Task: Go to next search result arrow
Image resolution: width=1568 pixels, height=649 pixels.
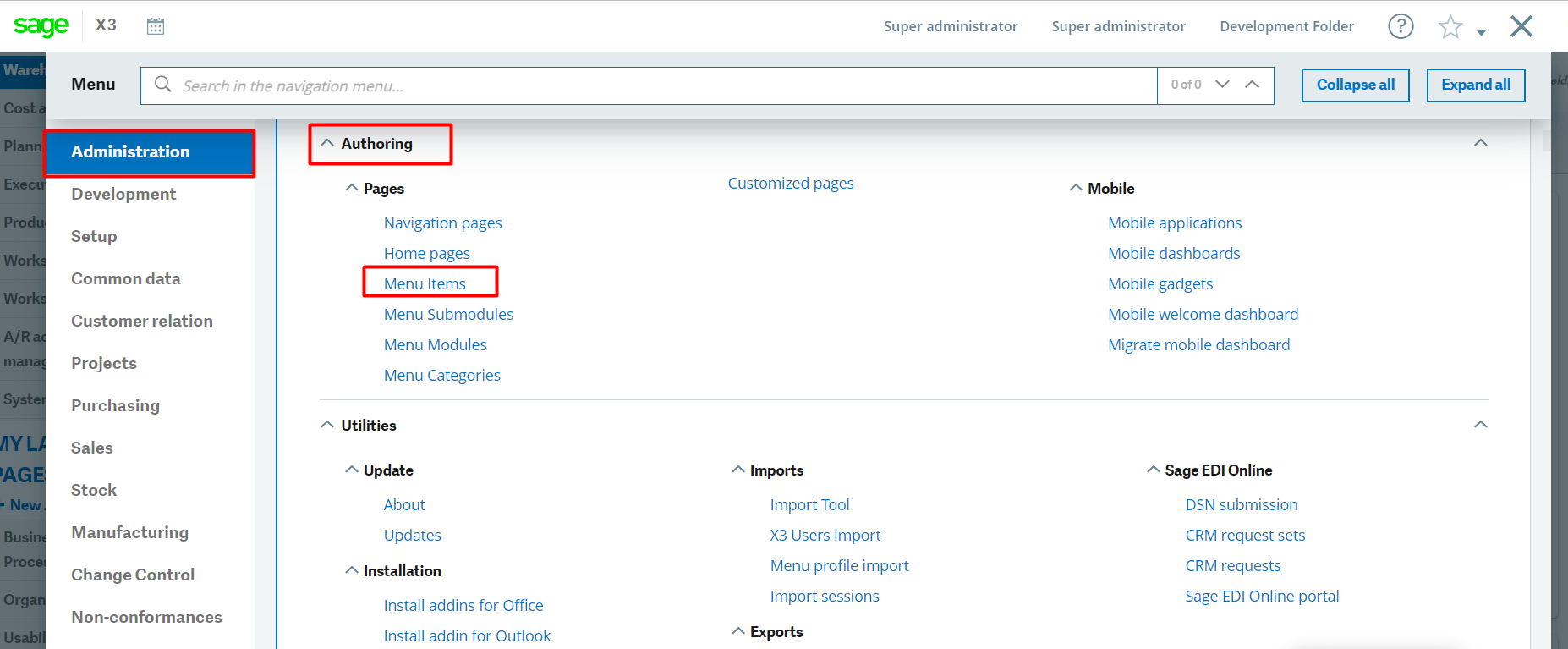Action: [x=1222, y=85]
